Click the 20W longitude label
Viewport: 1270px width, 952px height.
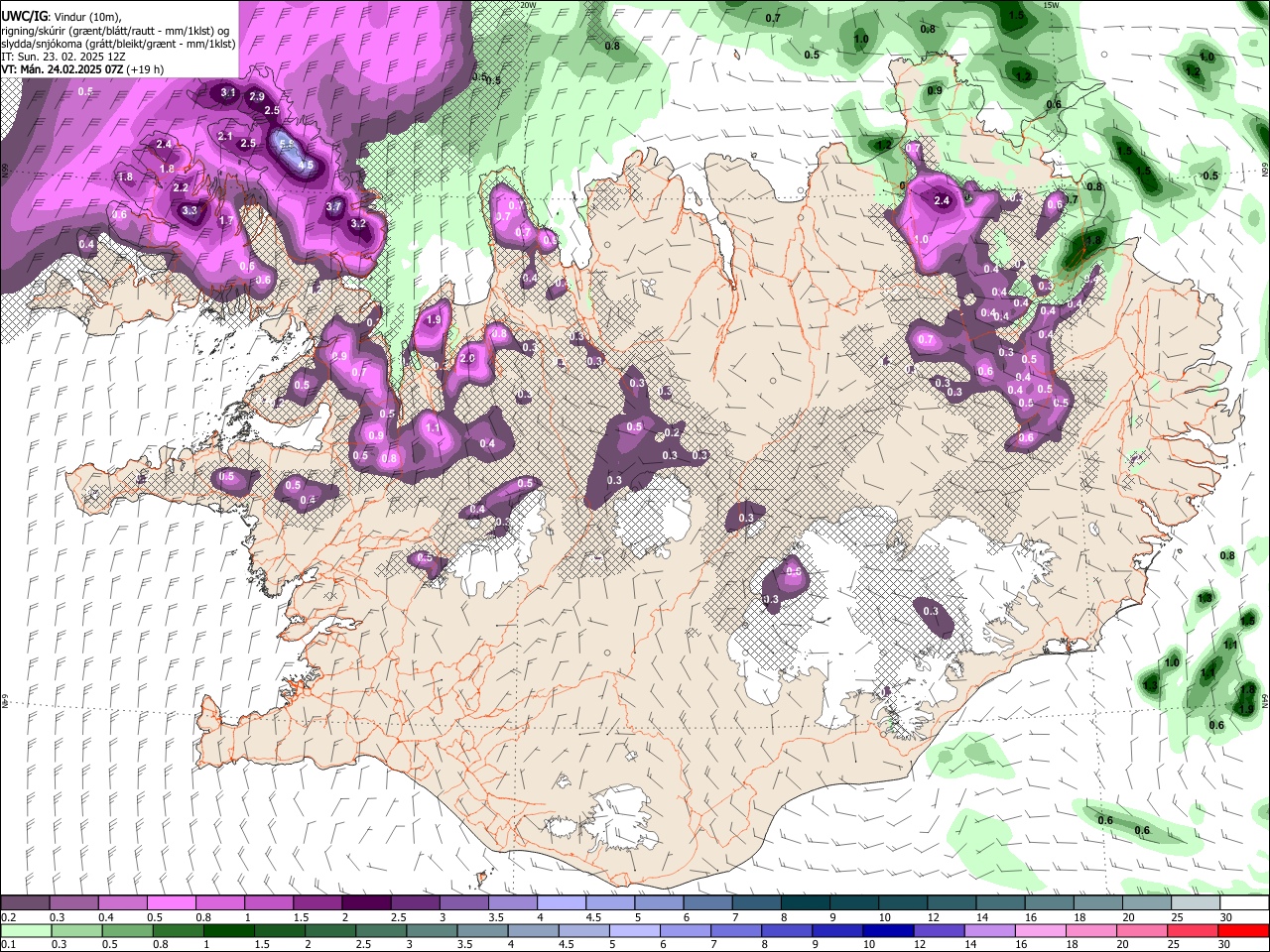point(528,5)
